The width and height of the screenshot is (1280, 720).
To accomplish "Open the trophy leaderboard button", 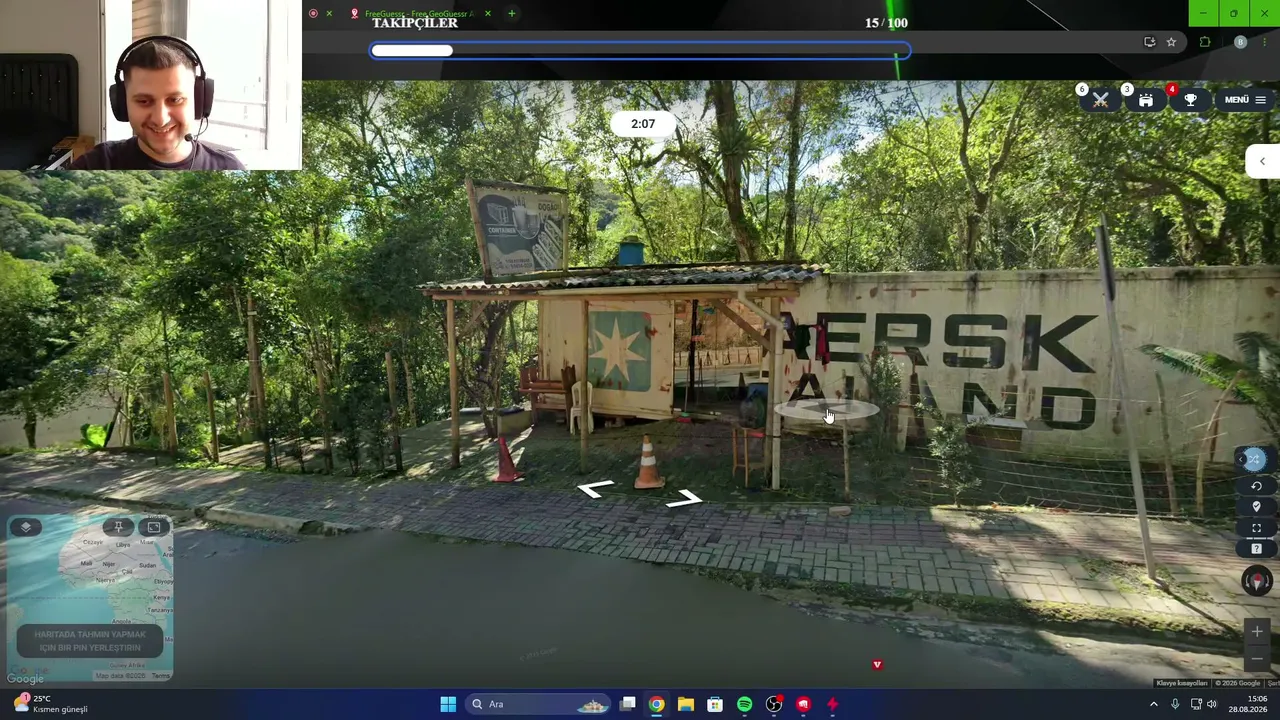I will [1191, 100].
